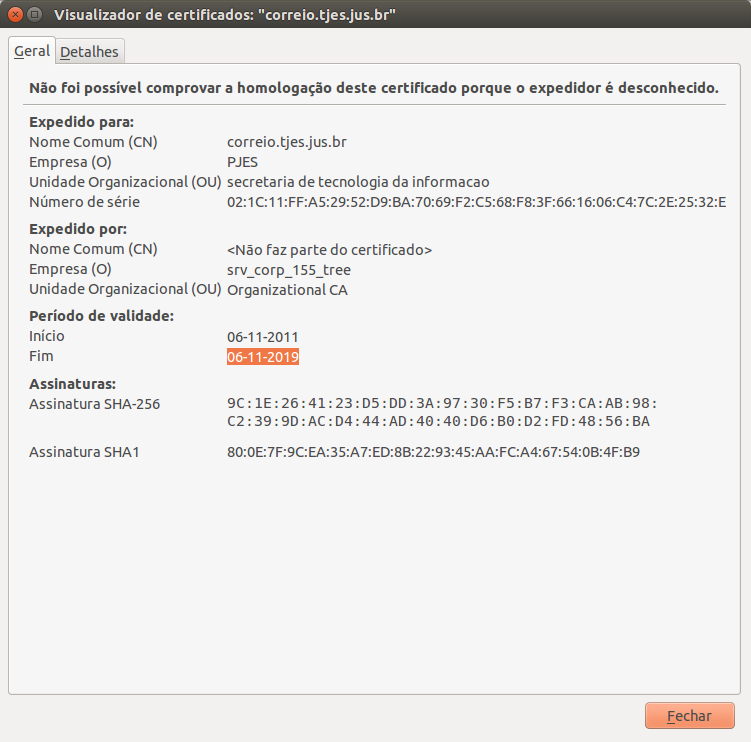
Task: Switch to the Detalhes tab
Action: click(x=90, y=51)
